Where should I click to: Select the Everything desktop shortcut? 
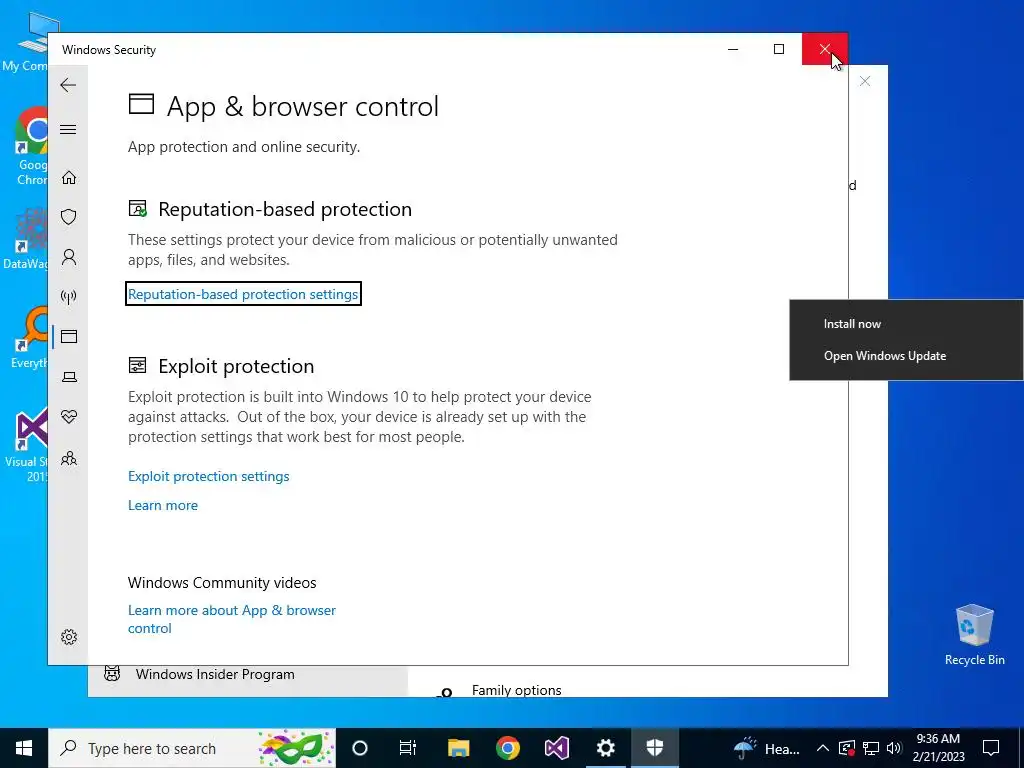(x=29, y=338)
